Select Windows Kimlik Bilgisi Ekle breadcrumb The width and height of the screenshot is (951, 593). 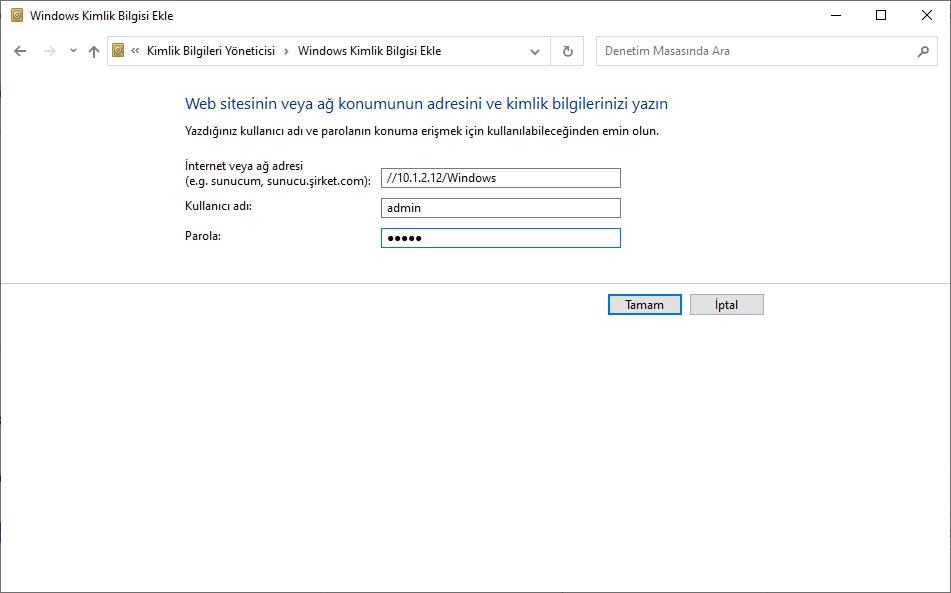pos(369,51)
